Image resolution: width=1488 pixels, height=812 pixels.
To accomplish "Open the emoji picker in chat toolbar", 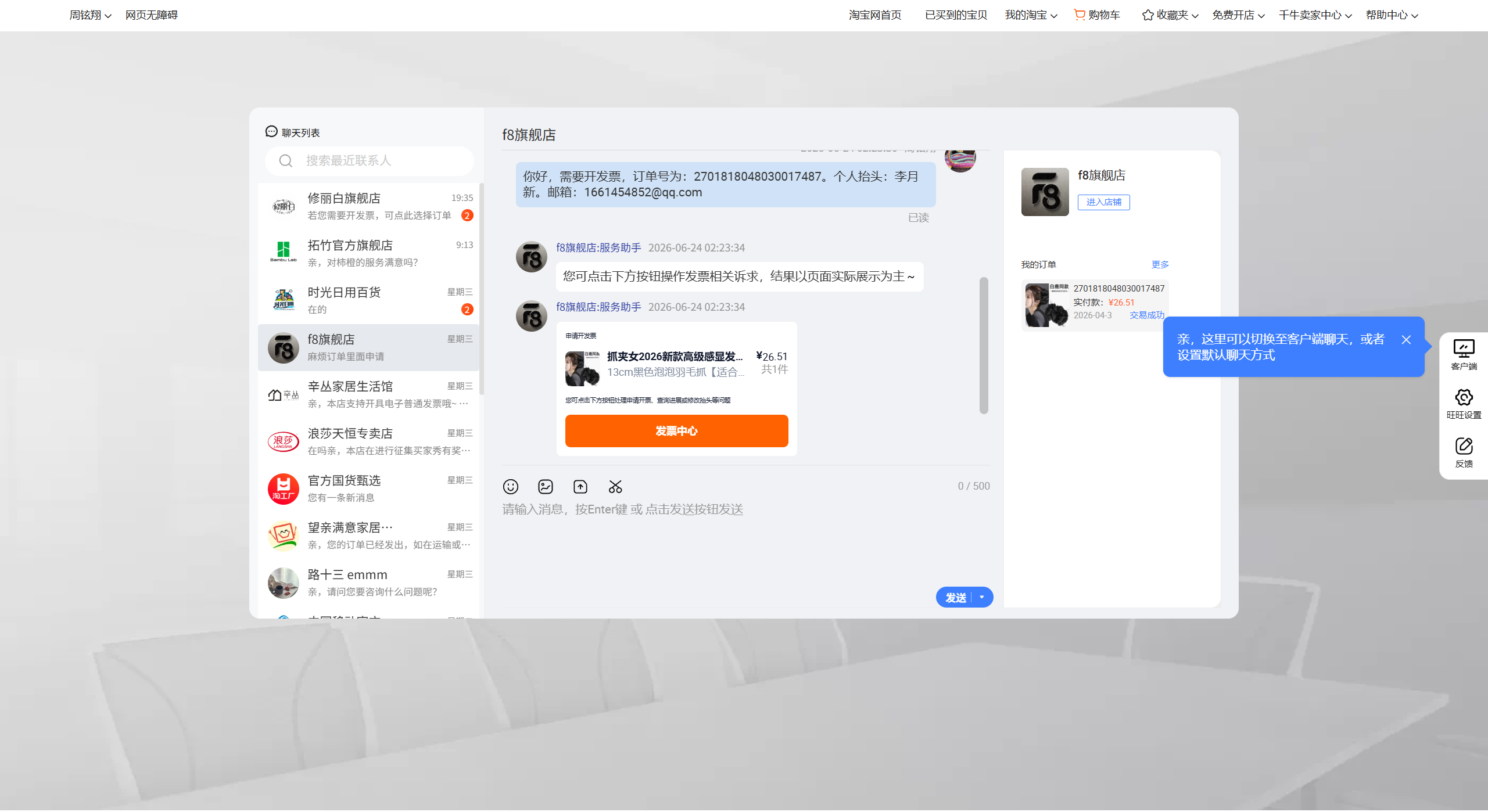I will pos(511,487).
